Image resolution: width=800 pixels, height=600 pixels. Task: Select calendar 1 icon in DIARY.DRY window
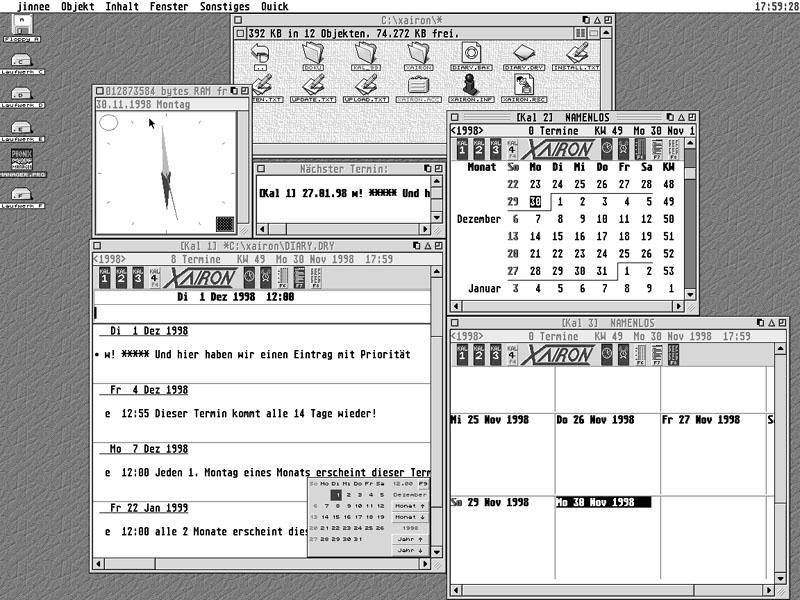(104, 277)
